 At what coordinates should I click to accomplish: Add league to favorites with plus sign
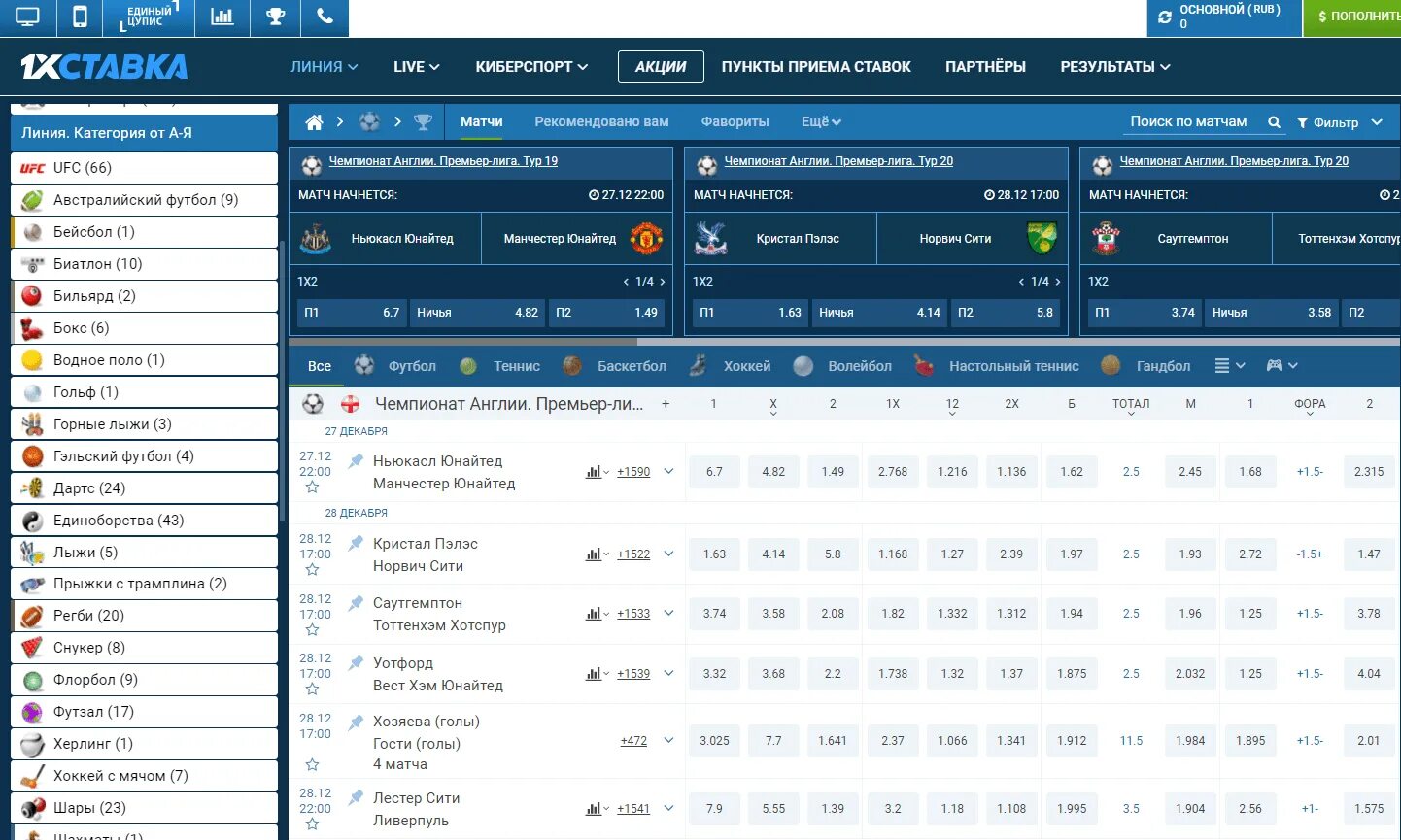tap(666, 404)
